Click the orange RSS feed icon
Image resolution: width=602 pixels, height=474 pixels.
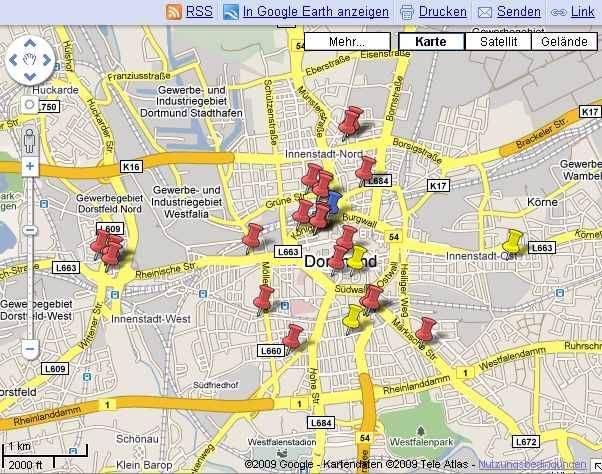[x=174, y=12]
